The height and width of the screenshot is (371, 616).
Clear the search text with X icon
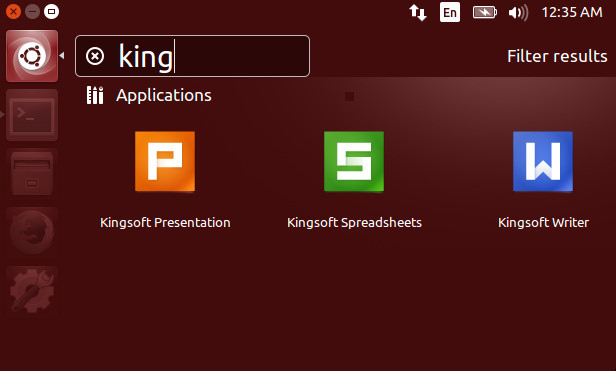pyautogui.click(x=95, y=56)
